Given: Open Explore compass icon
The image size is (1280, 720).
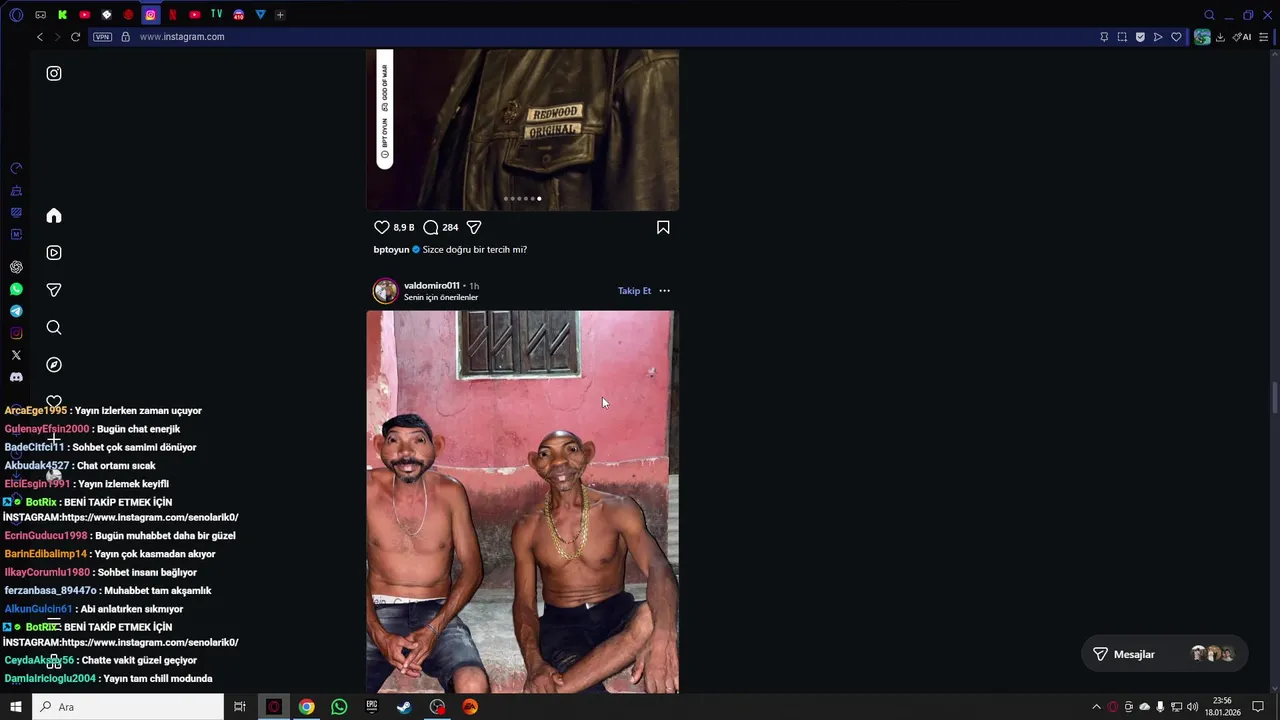Looking at the screenshot, I should click(x=54, y=365).
